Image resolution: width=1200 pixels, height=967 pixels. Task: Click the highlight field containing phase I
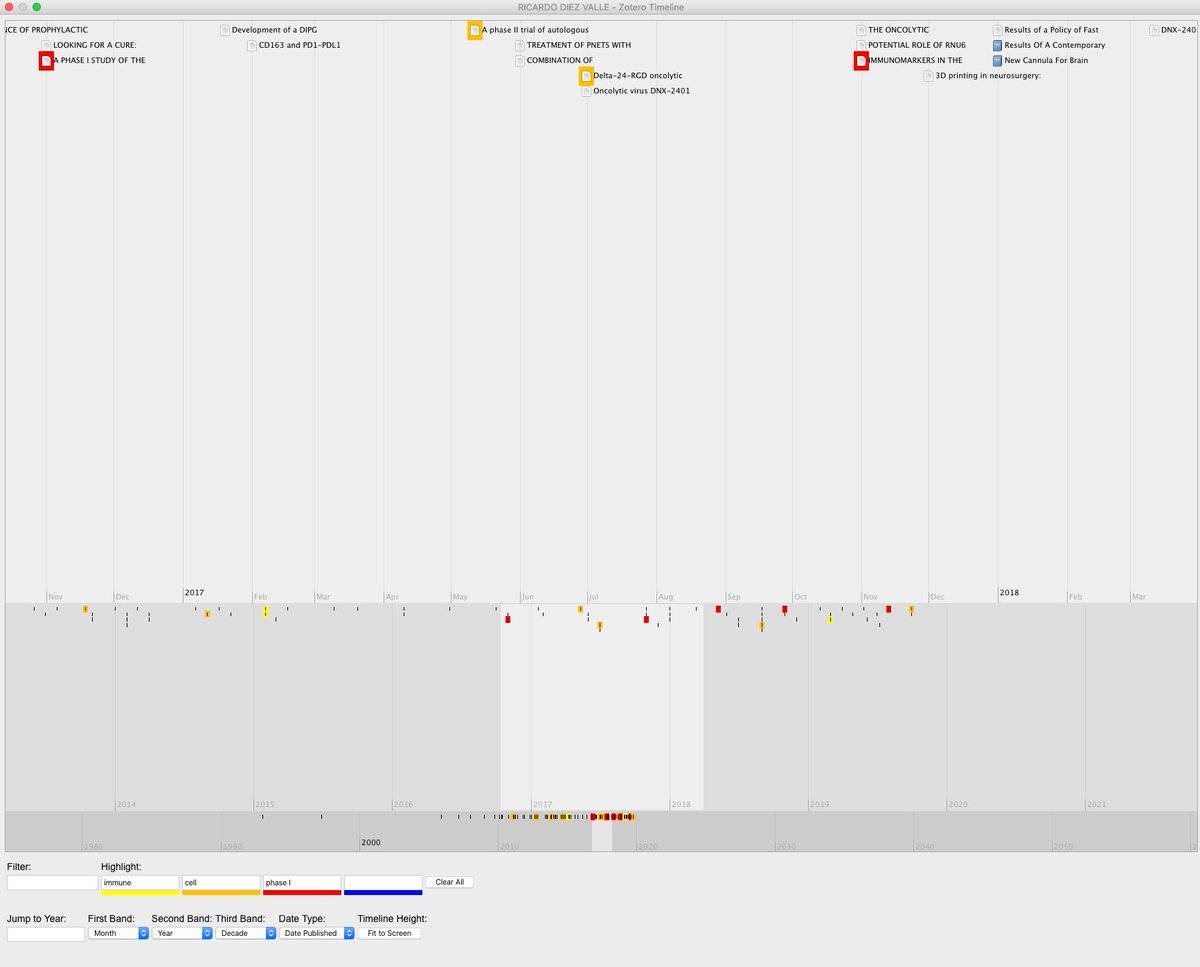[x=302, y=882]
